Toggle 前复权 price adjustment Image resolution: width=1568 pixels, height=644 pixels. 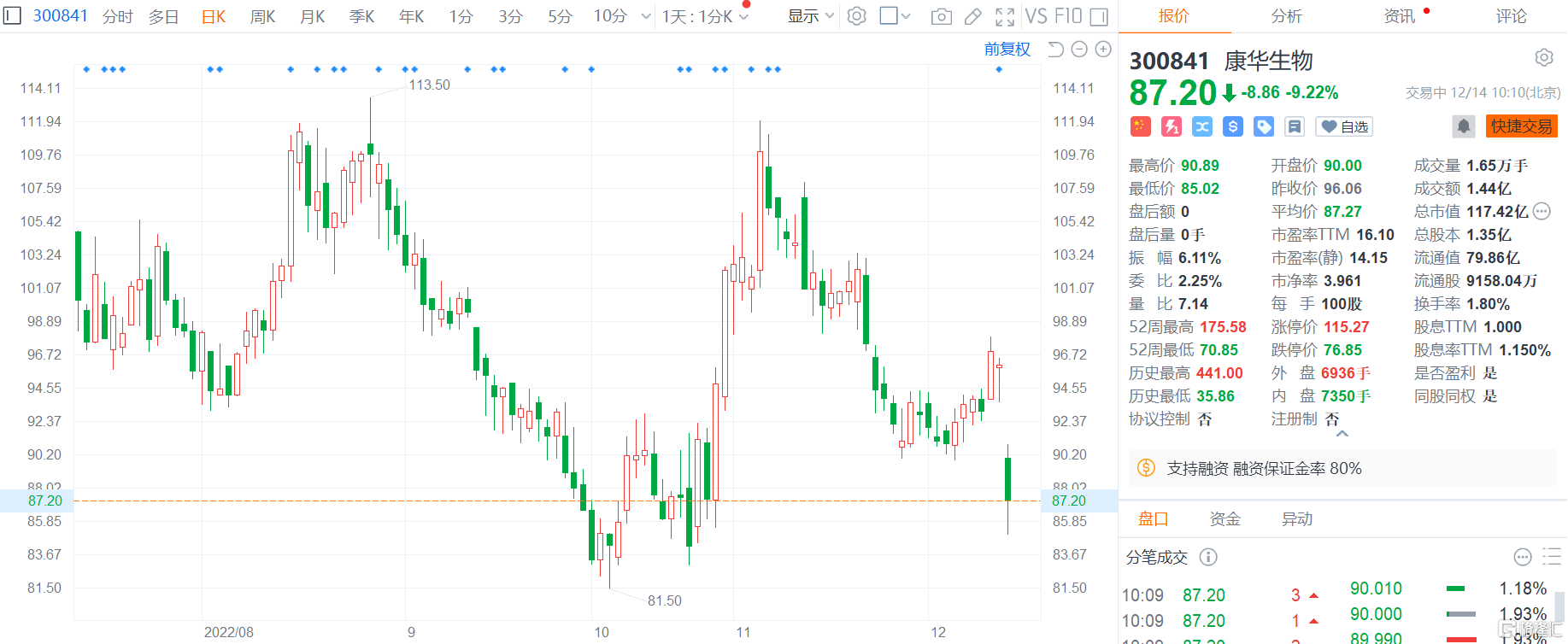1007,50
